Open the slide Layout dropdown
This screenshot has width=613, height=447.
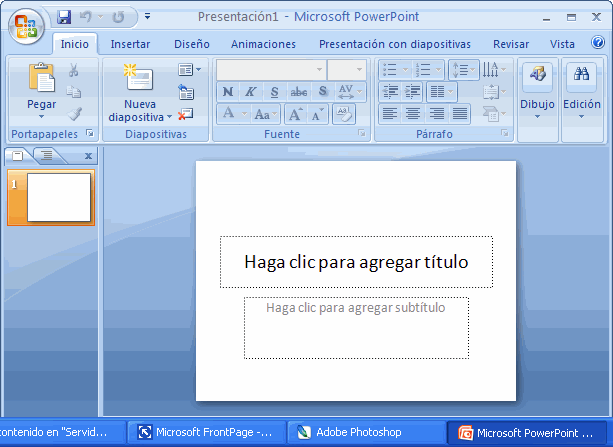tap(190, 70)
